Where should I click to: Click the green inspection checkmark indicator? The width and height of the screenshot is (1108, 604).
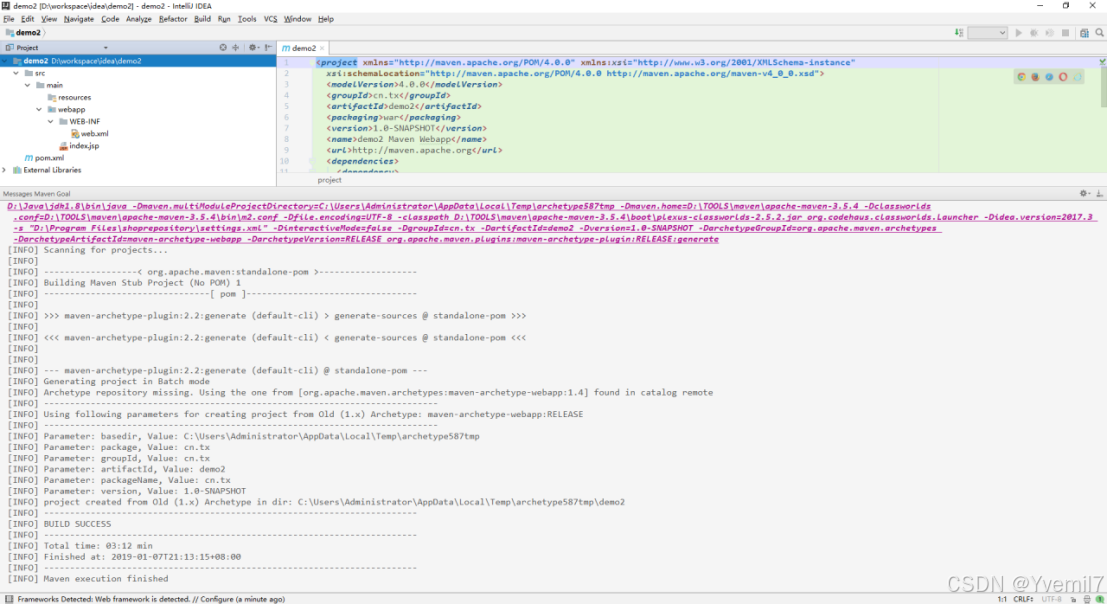[1102, 62]
